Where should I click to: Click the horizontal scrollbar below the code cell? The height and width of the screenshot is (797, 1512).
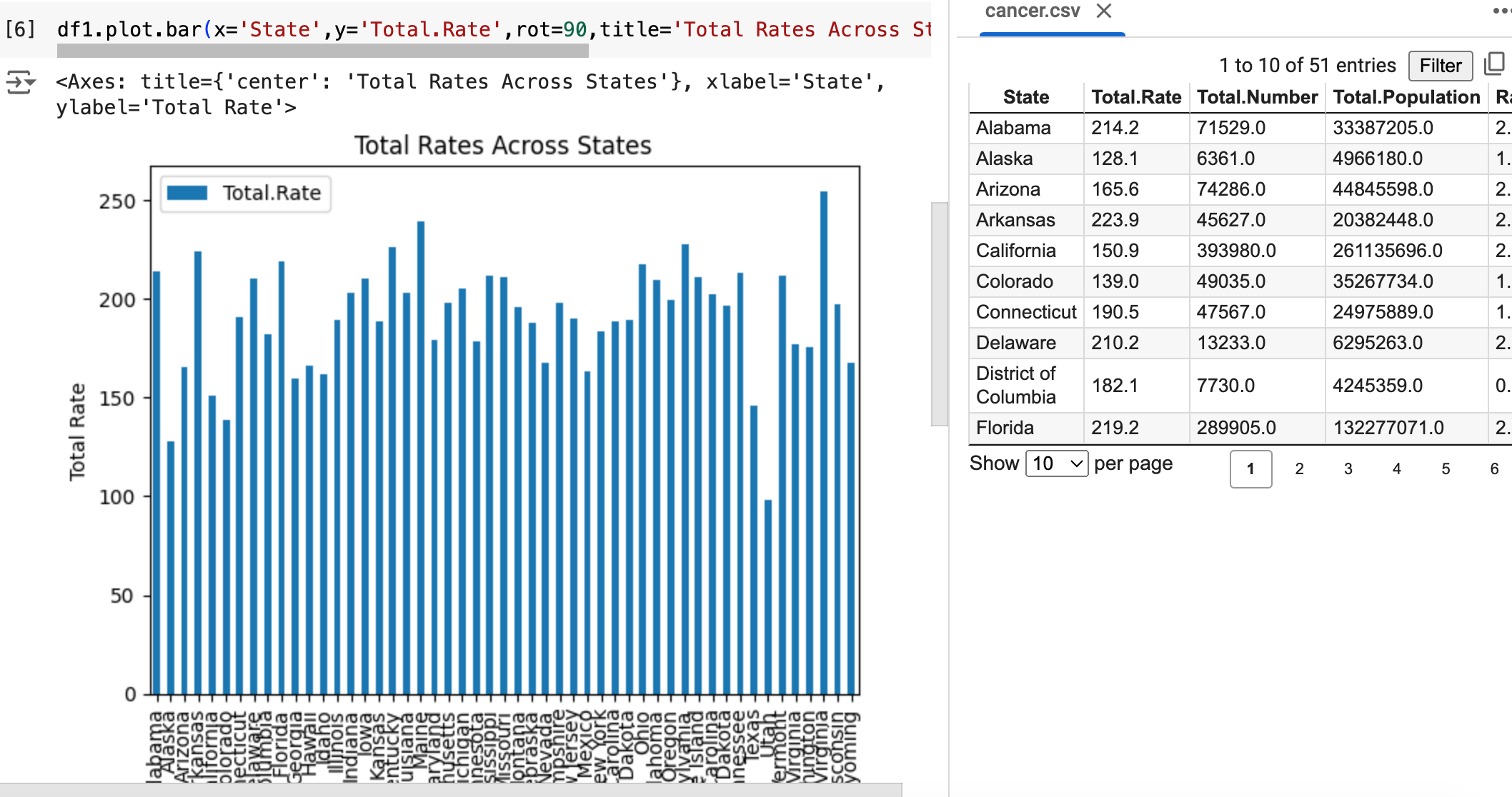[322, 51]
